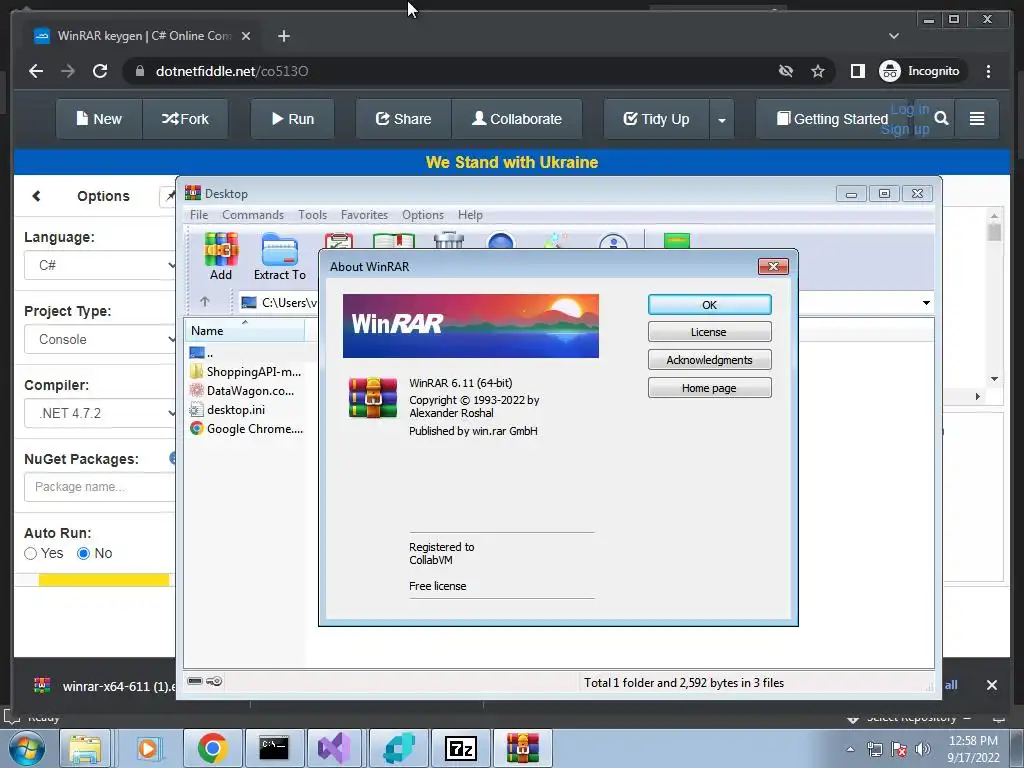Open the Project Type dropdown showing Console

coord(100,340)
